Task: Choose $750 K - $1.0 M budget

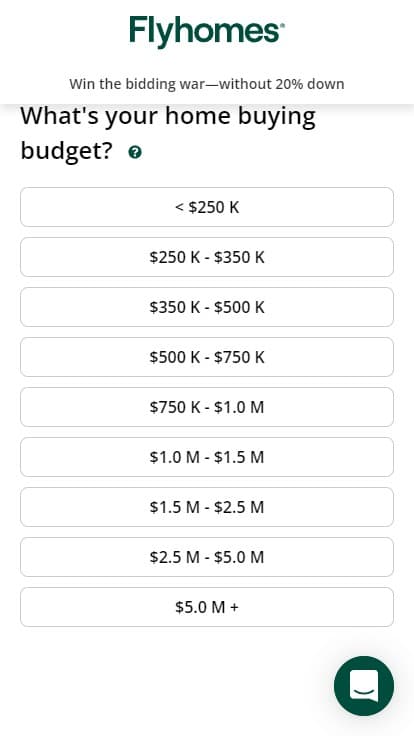Action: pos(207,407)
